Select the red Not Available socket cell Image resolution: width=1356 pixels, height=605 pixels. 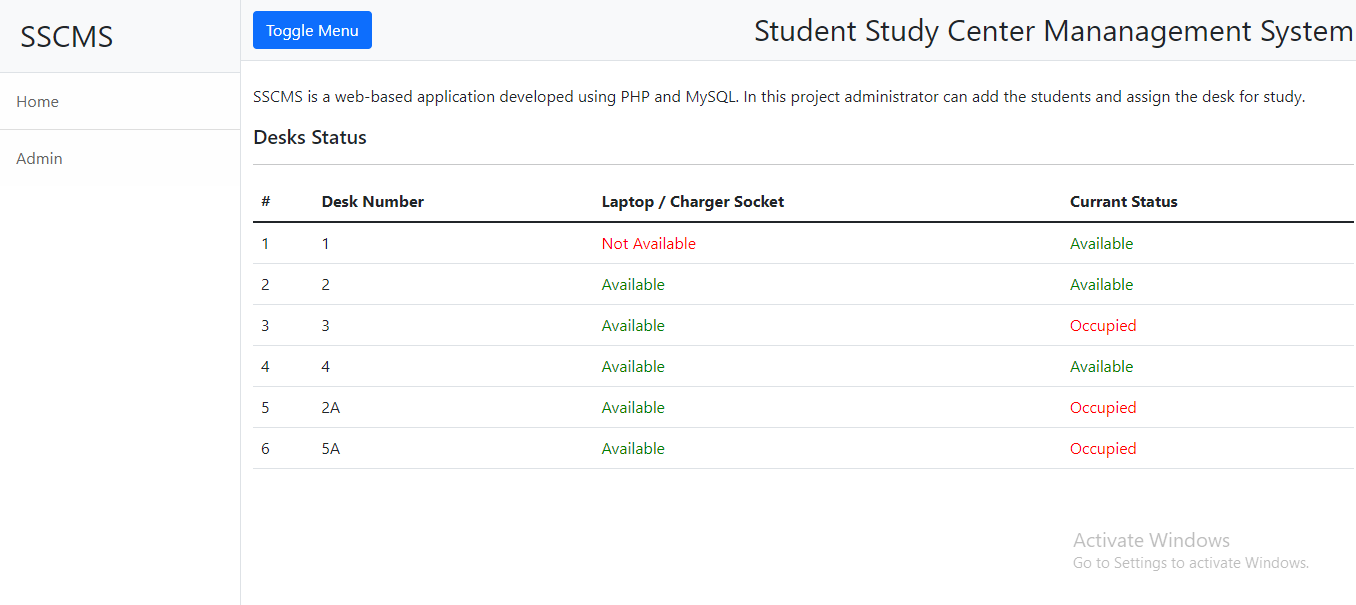(x=649, y=244)
